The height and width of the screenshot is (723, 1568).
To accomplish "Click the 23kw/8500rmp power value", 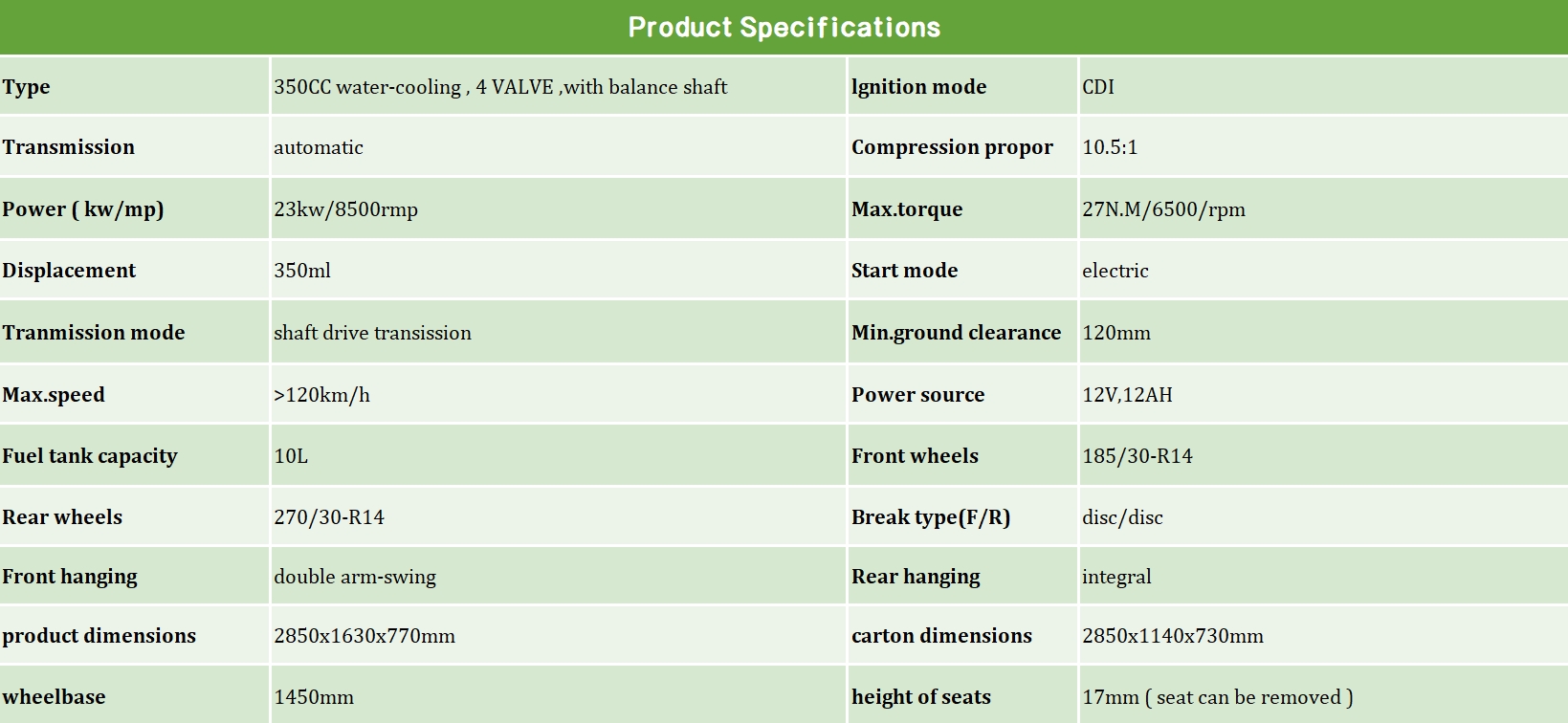I will (x=345, y=209).
